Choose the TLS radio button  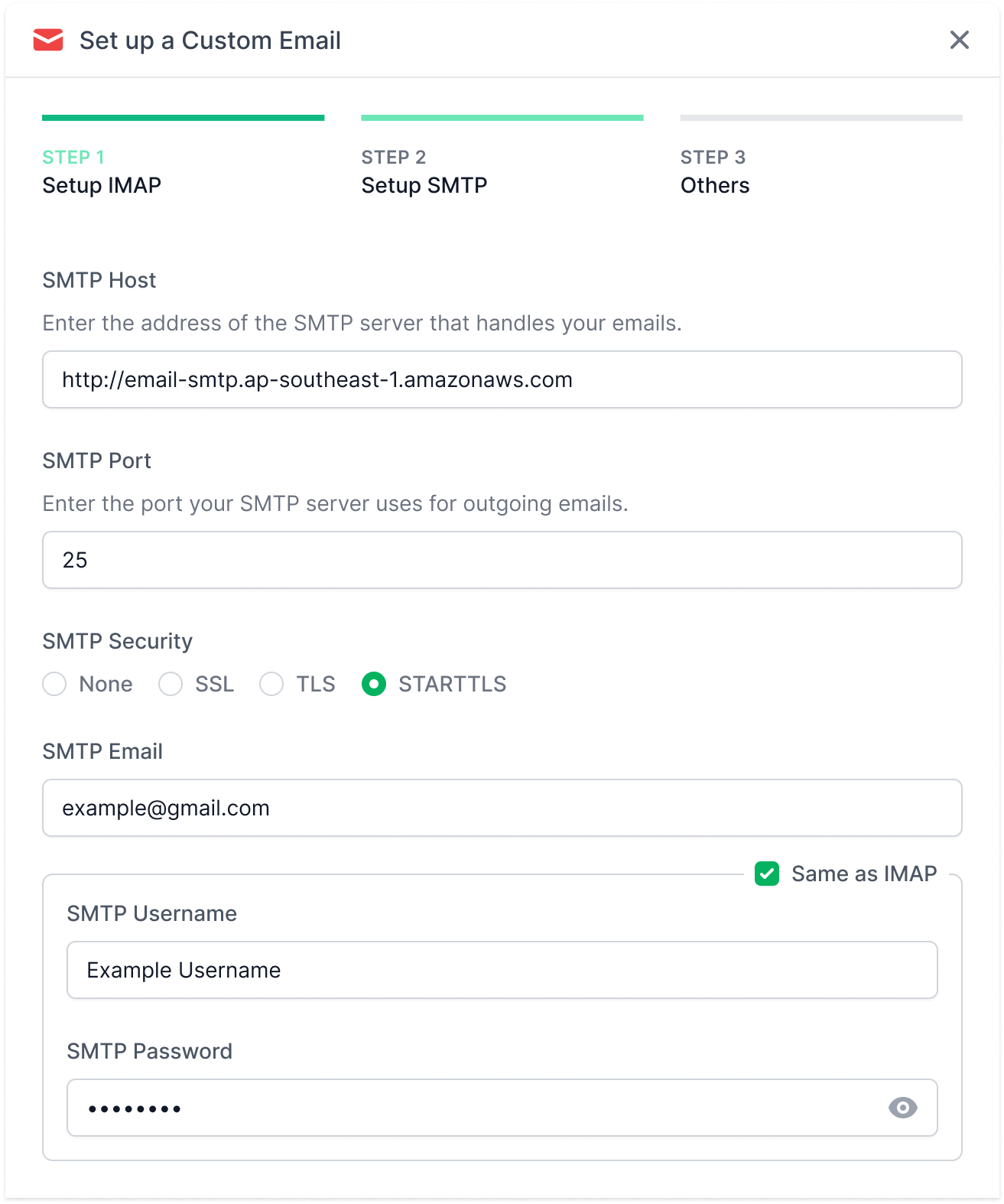coord(271,684)
